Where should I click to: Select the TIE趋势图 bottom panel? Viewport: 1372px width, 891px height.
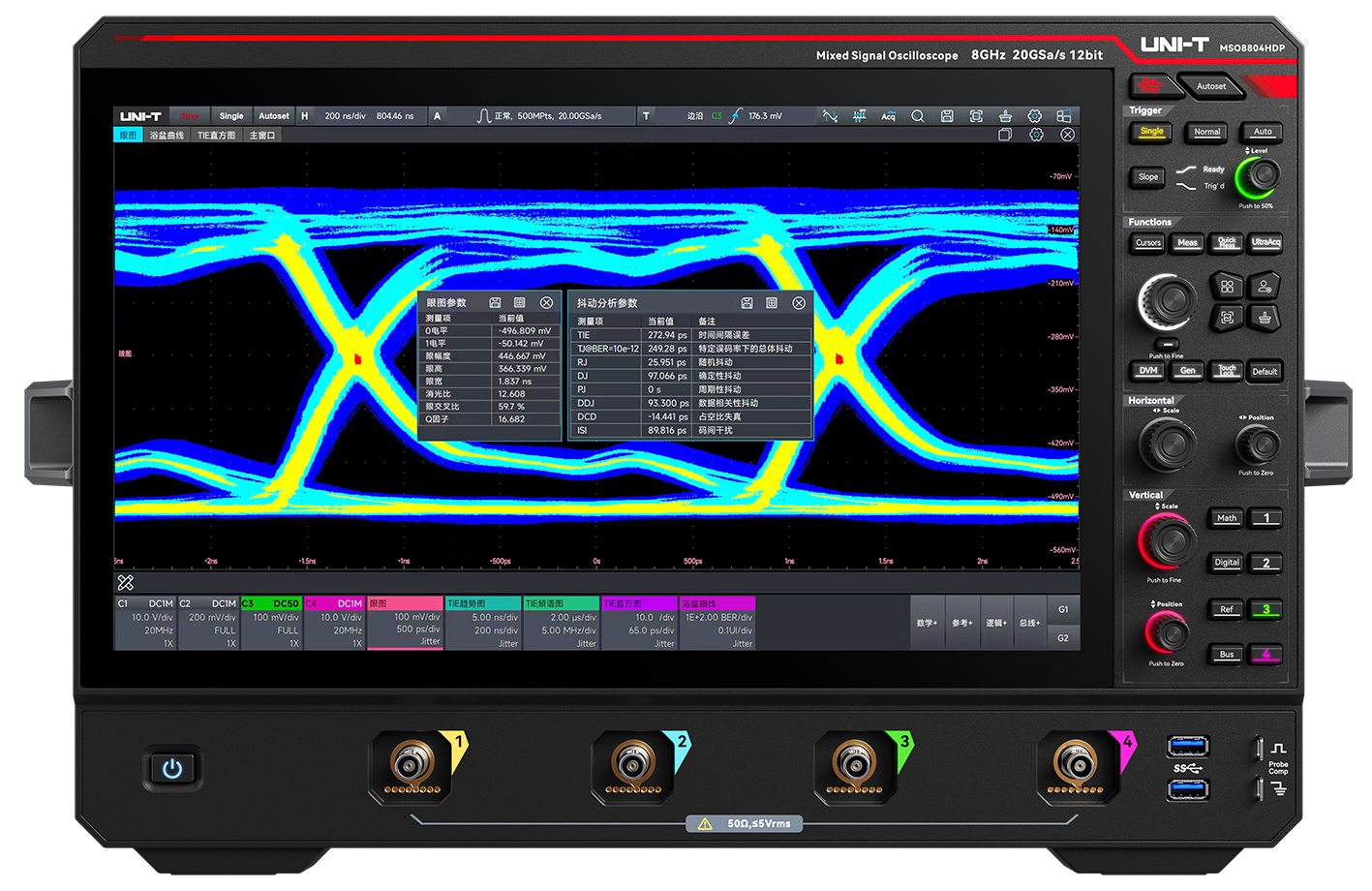pyautogui.click(x=483, y=623)
